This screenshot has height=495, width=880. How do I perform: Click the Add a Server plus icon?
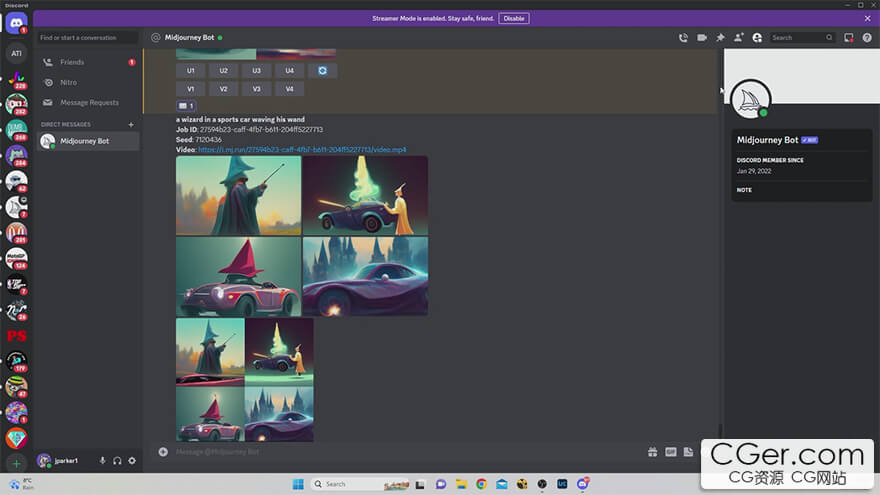tap(16, 464)
